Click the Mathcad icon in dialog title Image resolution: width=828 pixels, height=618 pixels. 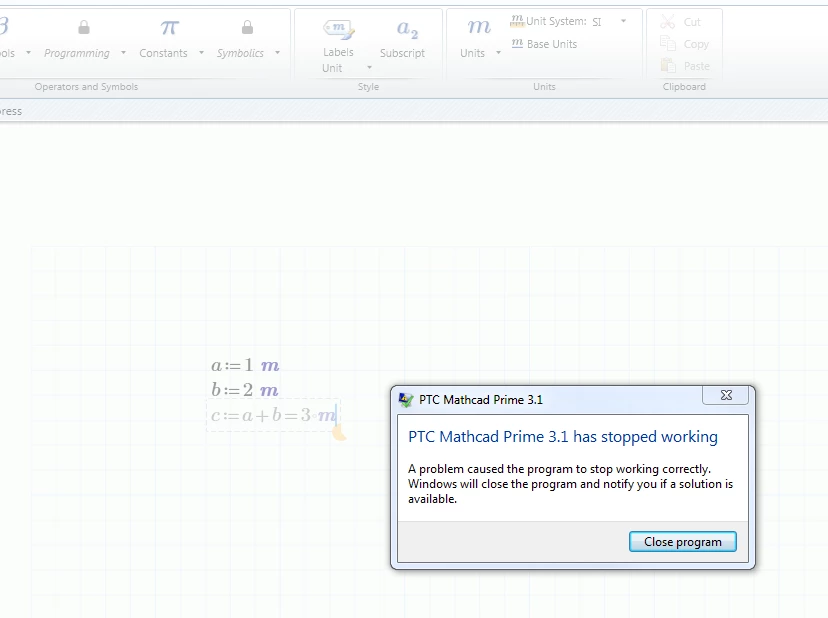coord(406,400)
